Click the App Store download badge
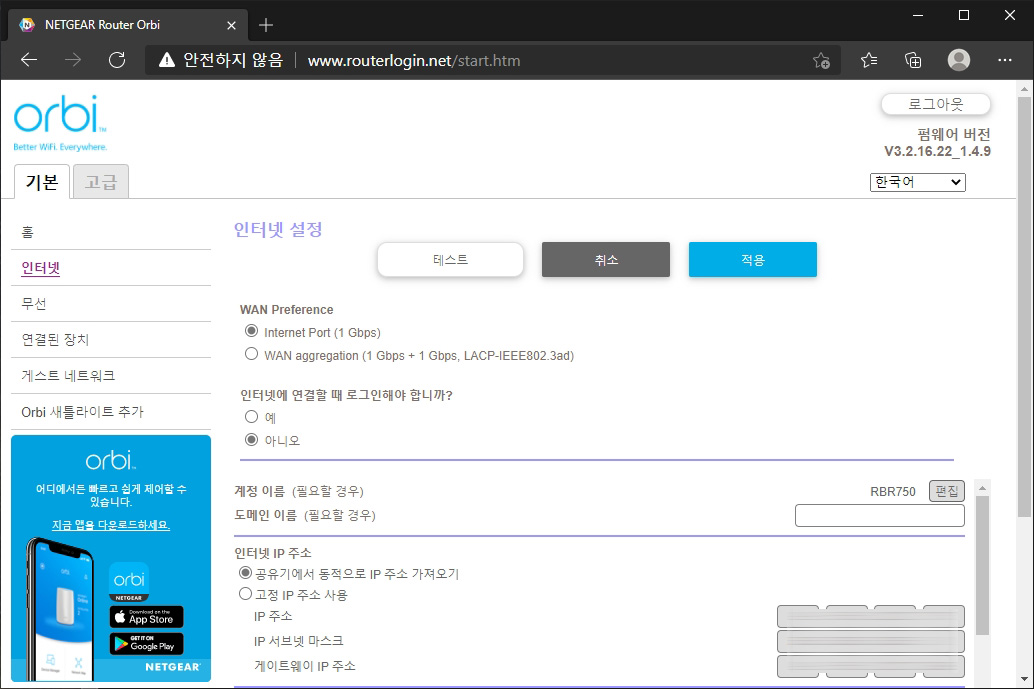 146,617
